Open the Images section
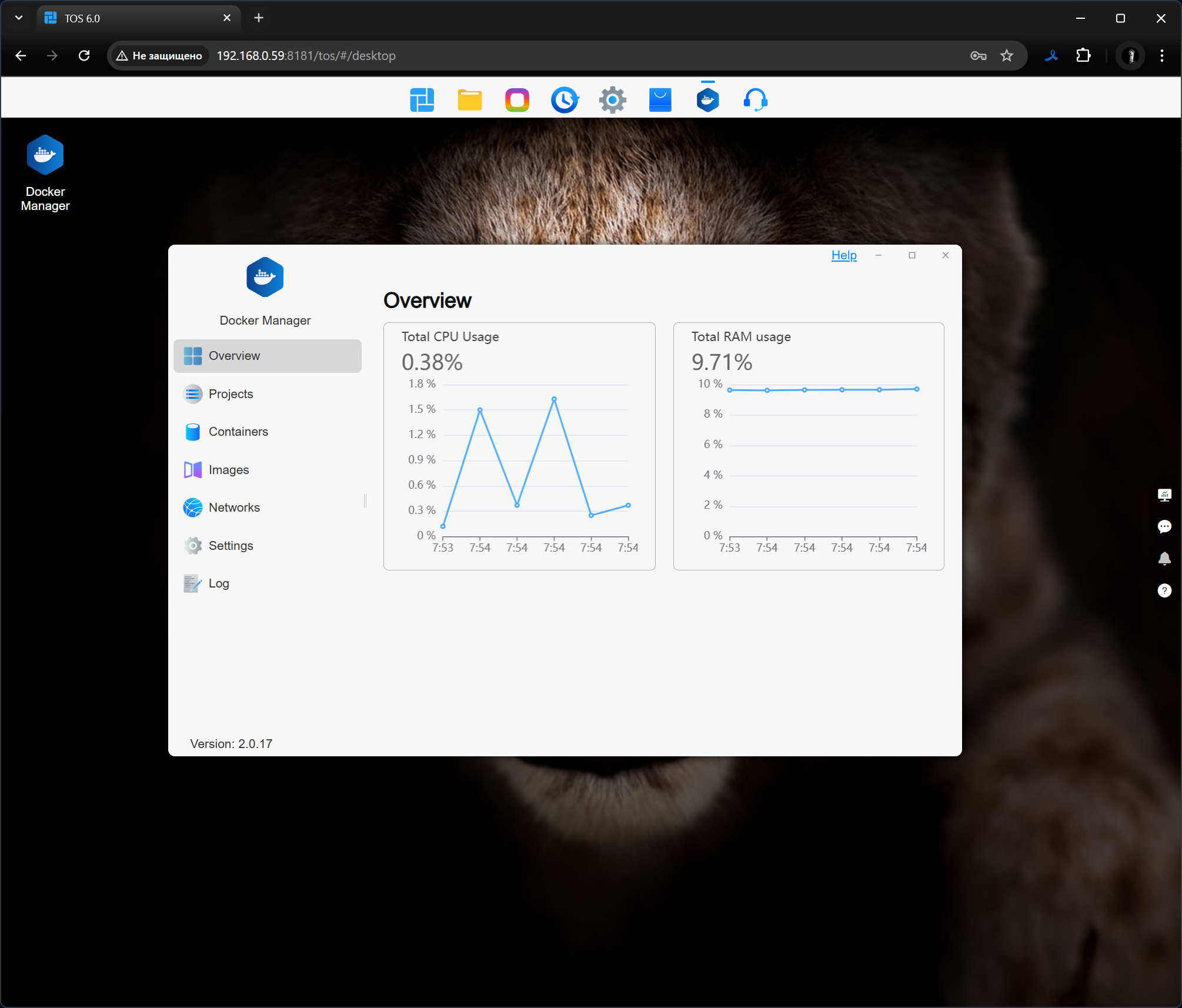1182x1008 pixels. point(228,470)
